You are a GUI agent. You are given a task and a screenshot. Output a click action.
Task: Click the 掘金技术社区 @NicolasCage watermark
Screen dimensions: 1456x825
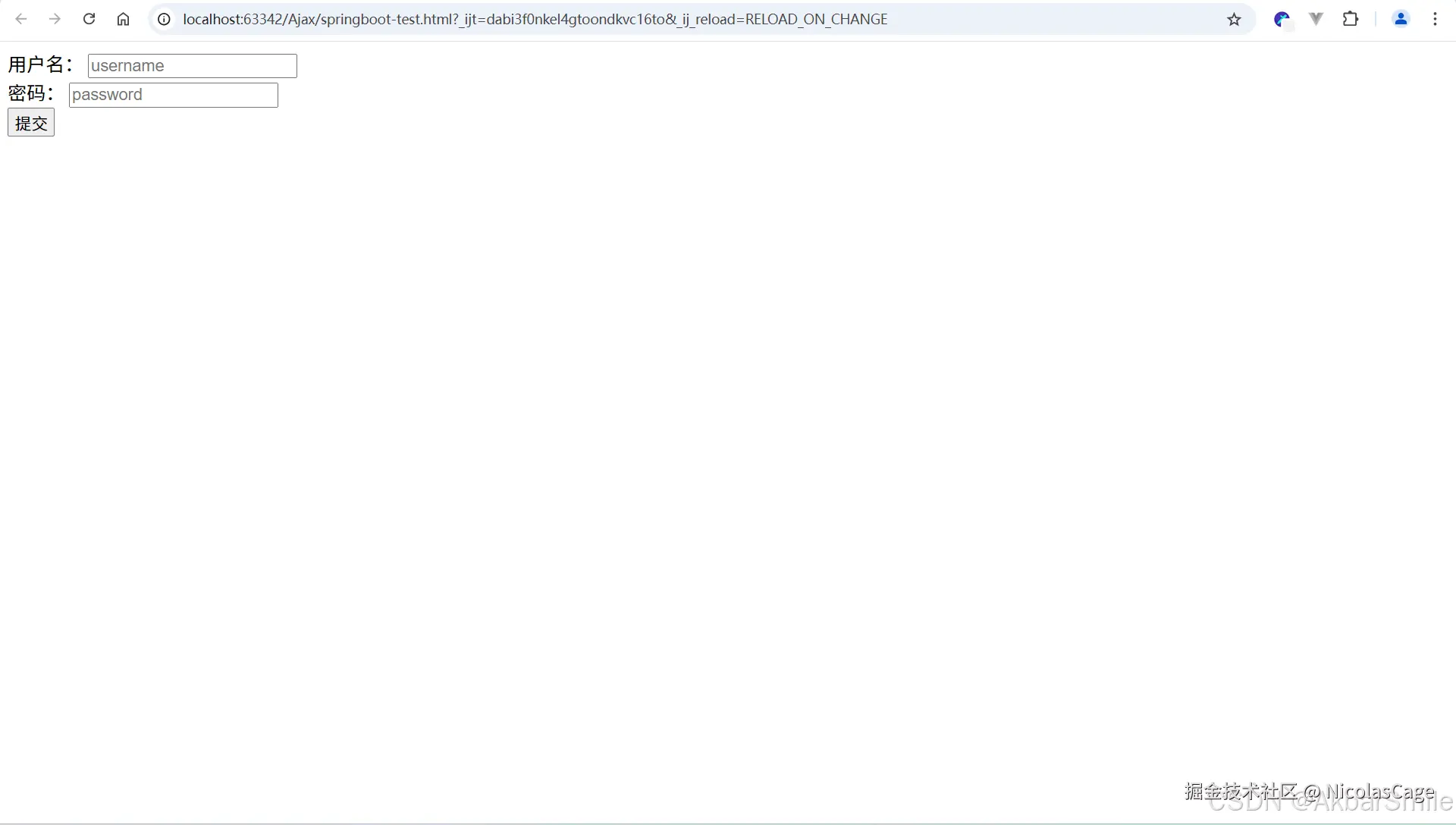coord(1309,791)
